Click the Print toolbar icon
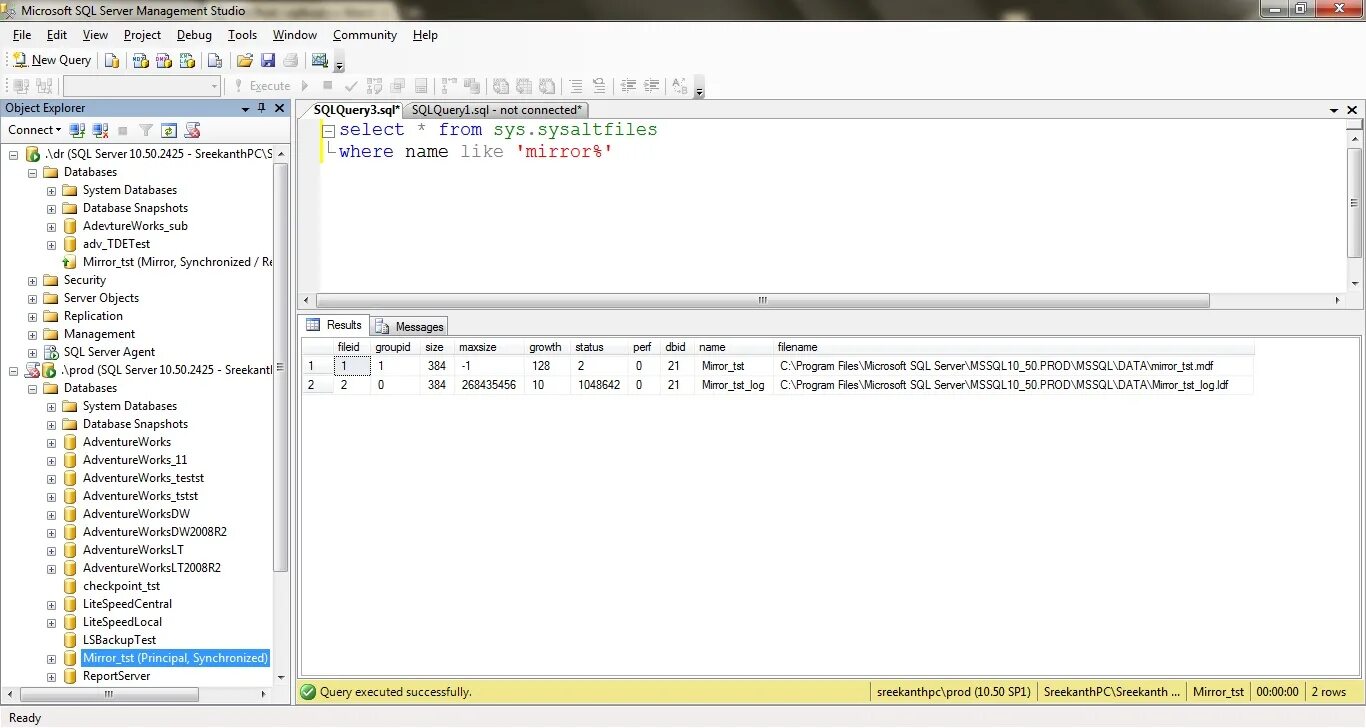 click(289, 60)
